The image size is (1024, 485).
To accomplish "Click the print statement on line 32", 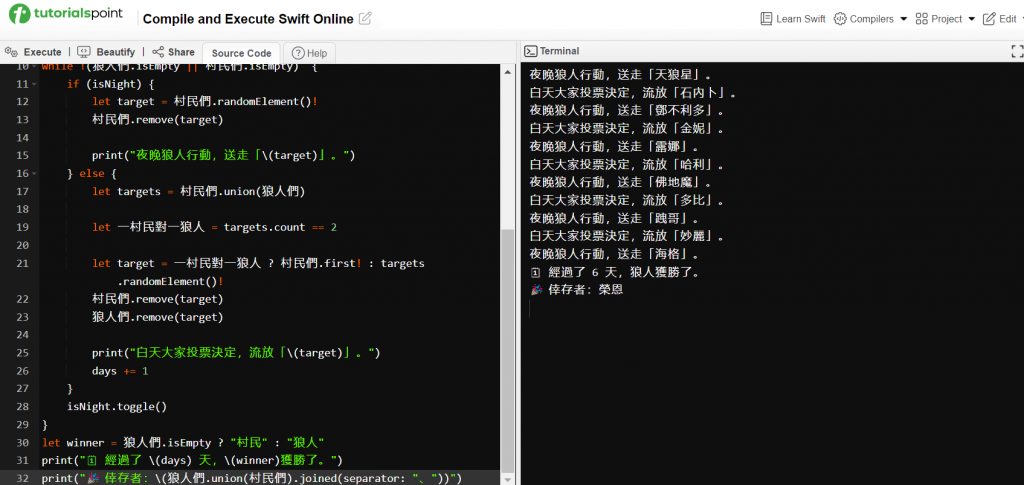I will click(251, 478).
